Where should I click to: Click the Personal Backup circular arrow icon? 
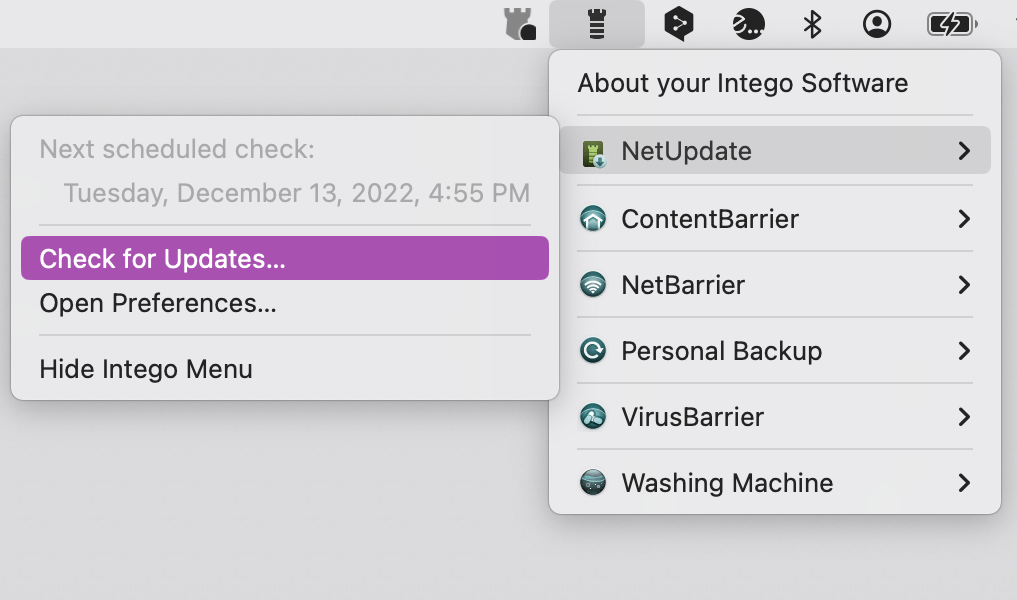click(593, 351)
